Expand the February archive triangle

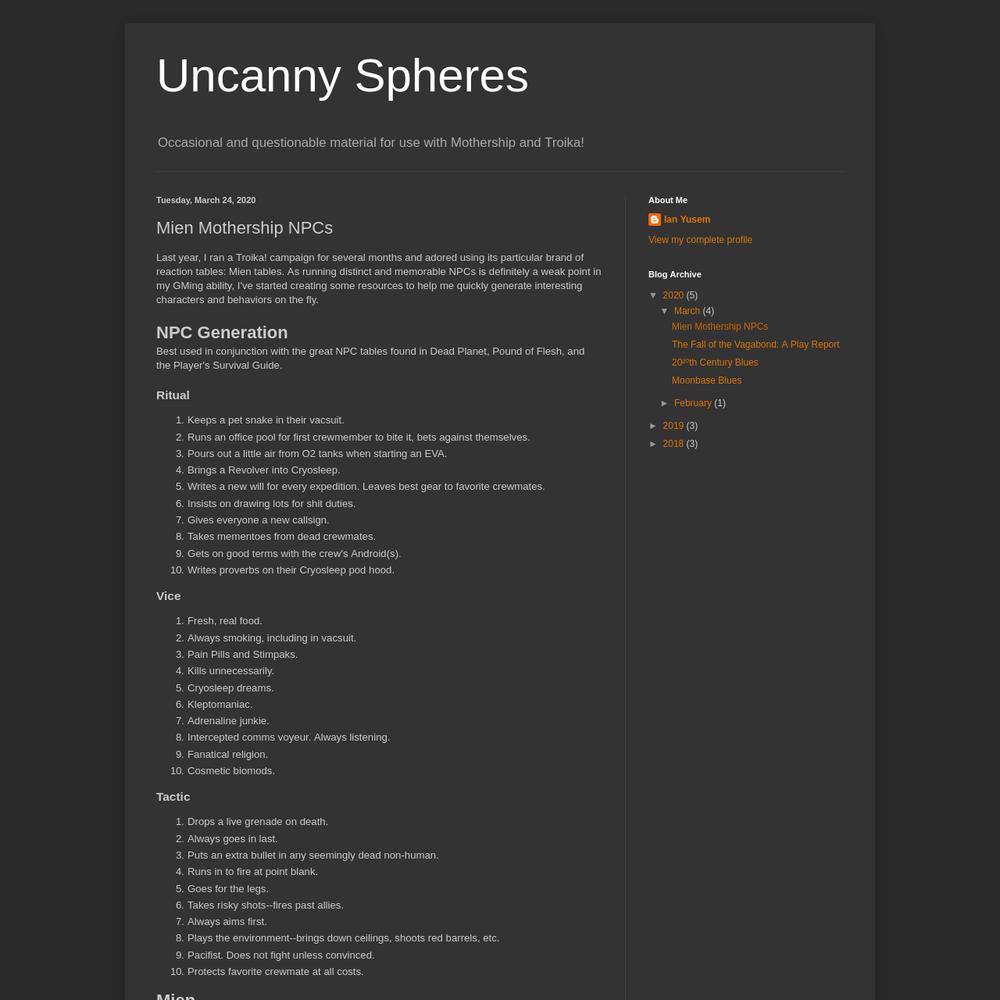coord(665,403)
